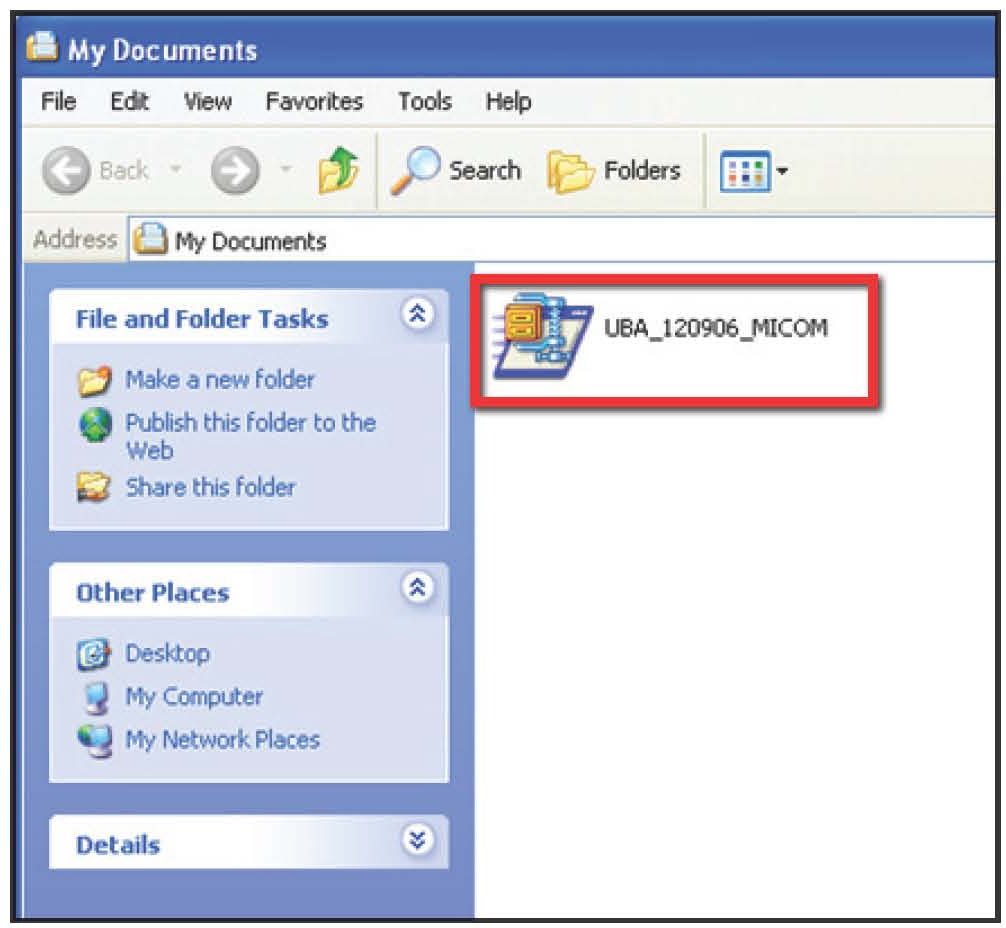Click the Views icon in toolbar
Viewport: 1006px width, 928px height.
(x=744, y=171)
